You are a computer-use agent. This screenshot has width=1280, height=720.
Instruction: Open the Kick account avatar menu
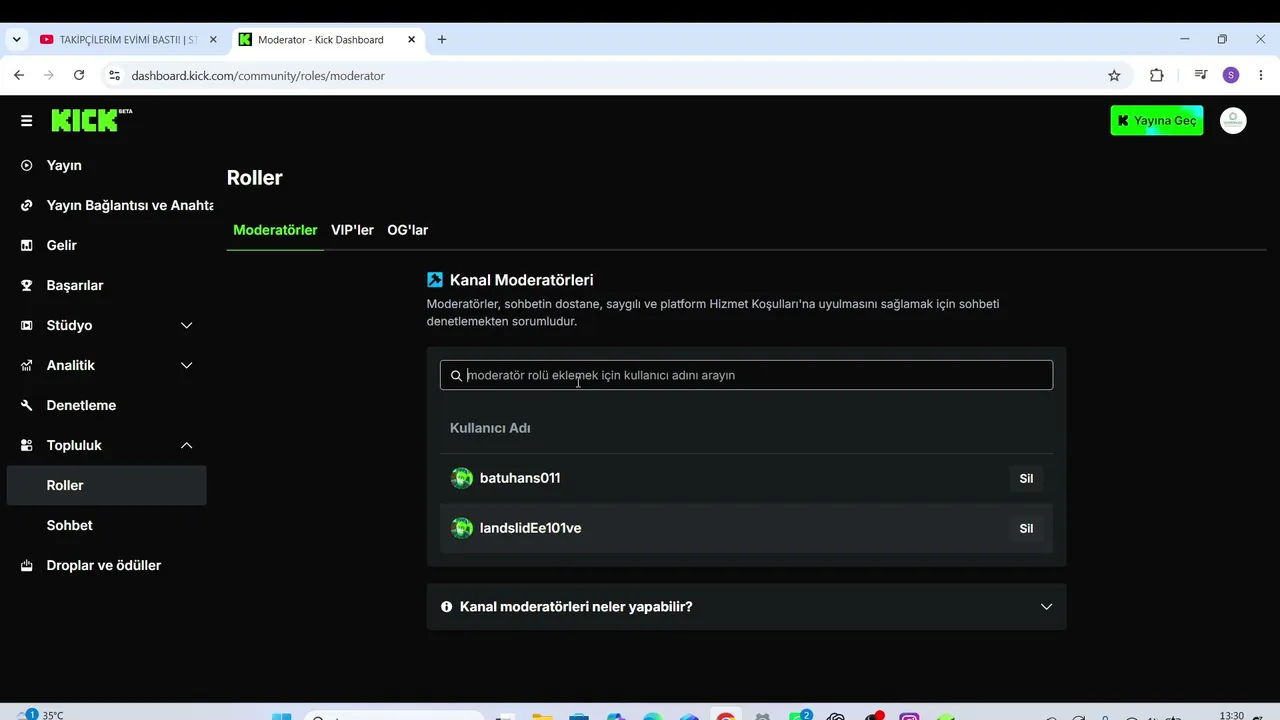(1233, 121)
